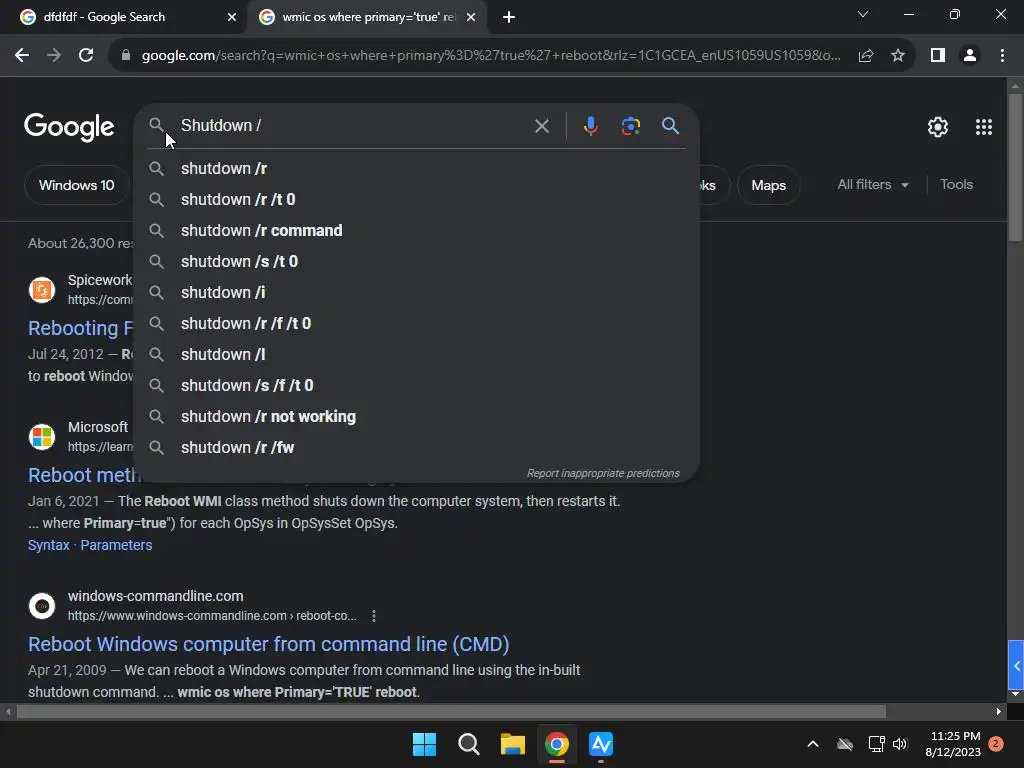The height and width of the screenshot is (768, 1024).
Task: Choose suggestion shutdown /r /fw
Action: 417,447
